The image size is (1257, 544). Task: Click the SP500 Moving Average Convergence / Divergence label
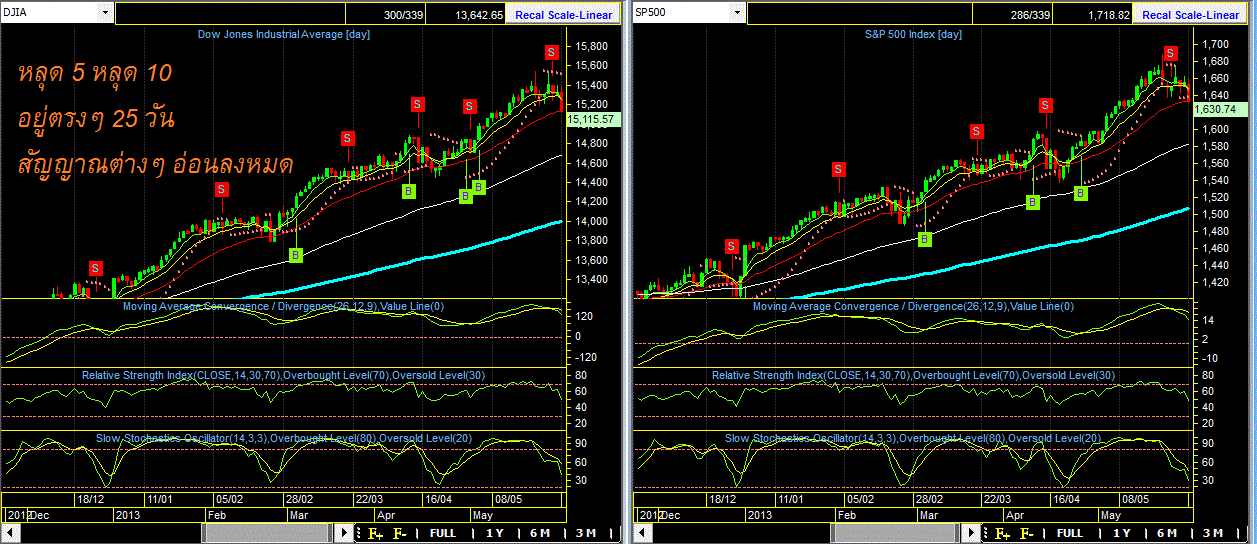point(913,305)
